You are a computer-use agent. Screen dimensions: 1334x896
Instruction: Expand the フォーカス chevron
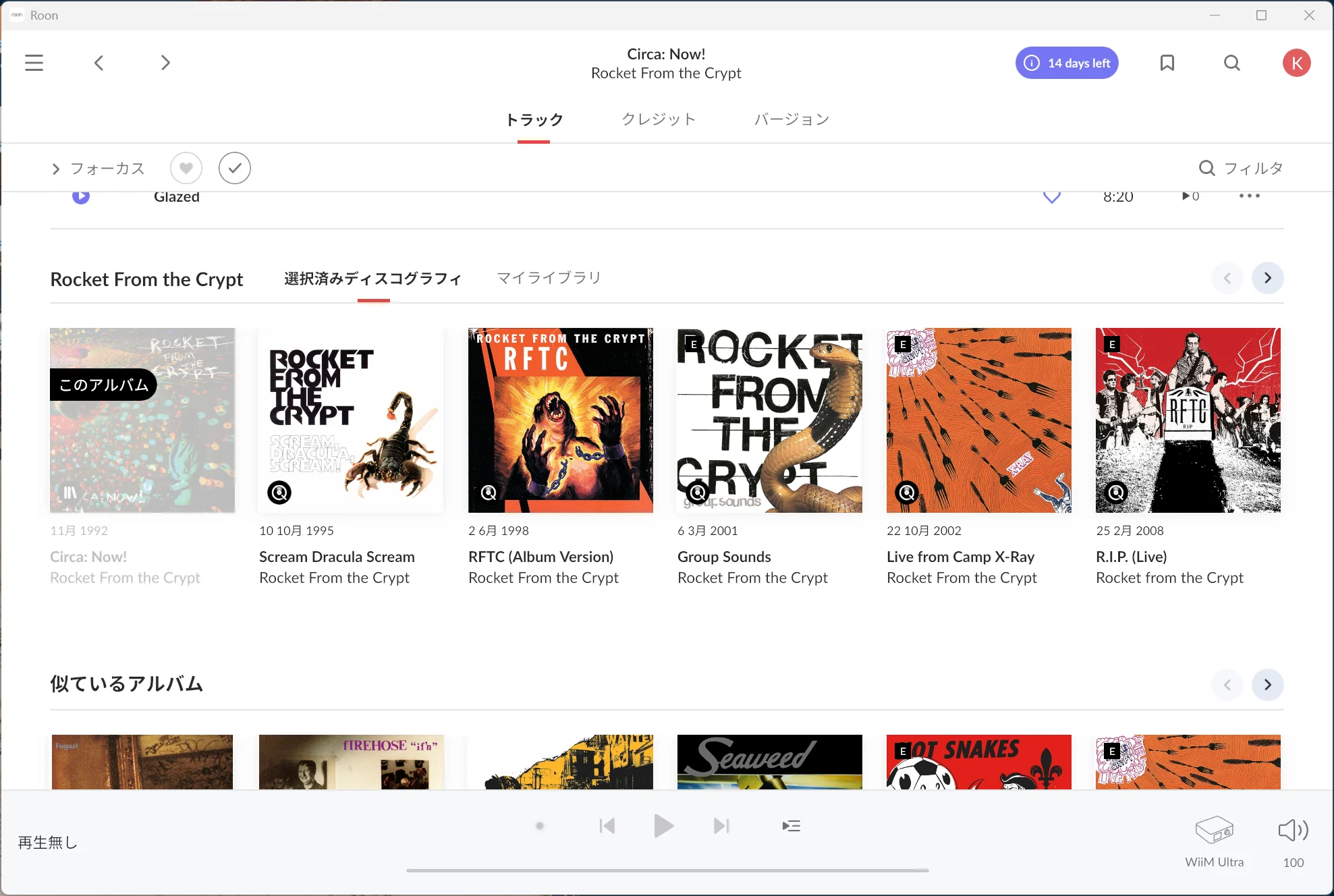(x=56, y=169)
